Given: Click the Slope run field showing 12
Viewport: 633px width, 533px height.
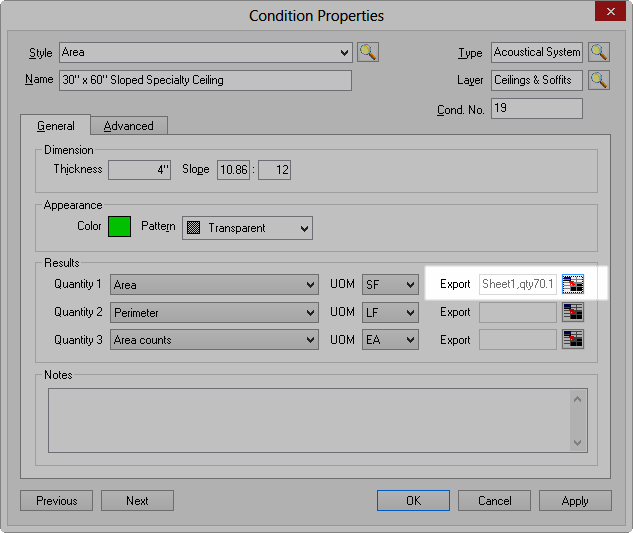Looking at the screenshot, I should (x=275, y=170).
